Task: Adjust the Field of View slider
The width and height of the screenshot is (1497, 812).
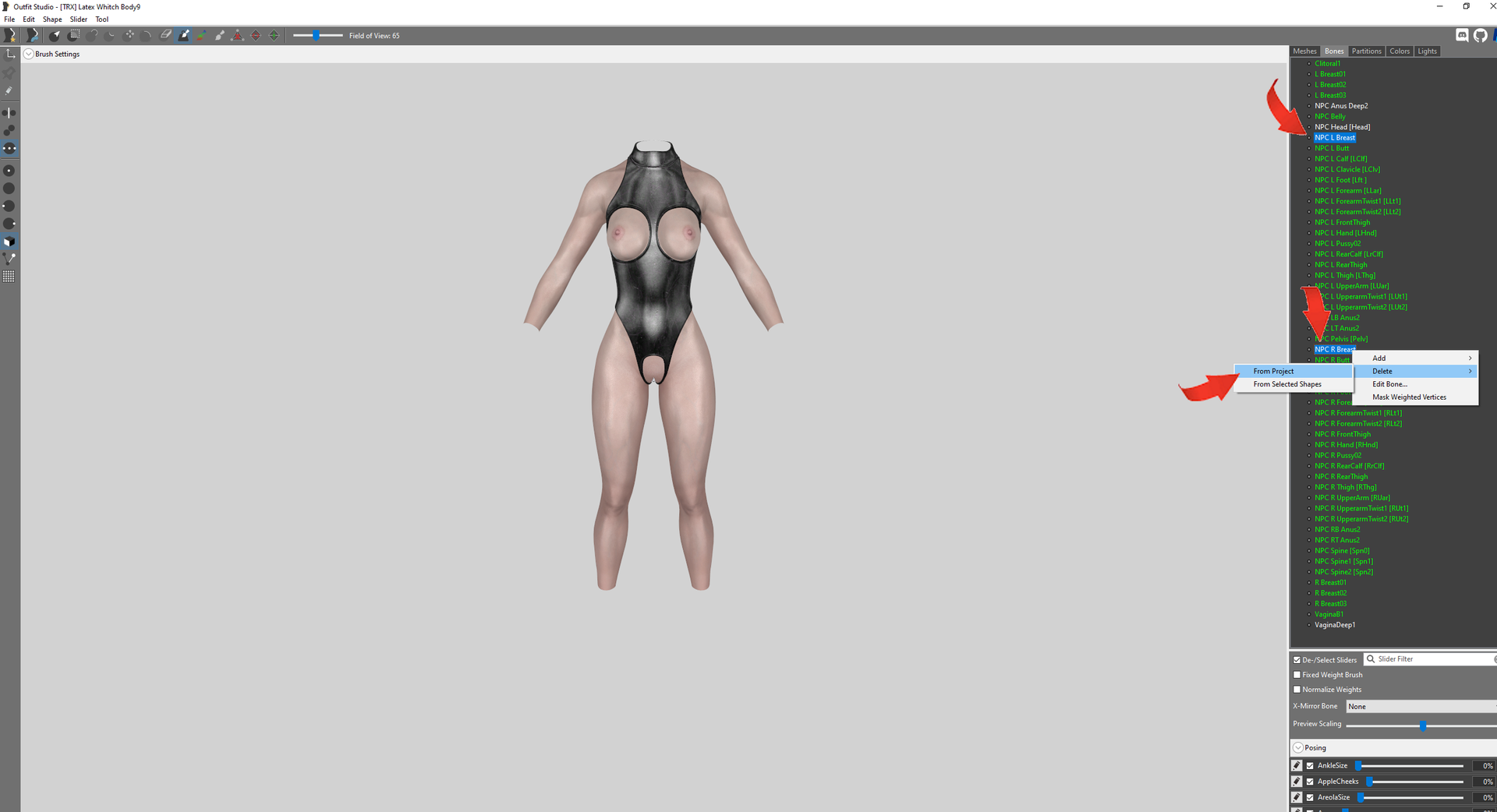Action: click(317, 35)
